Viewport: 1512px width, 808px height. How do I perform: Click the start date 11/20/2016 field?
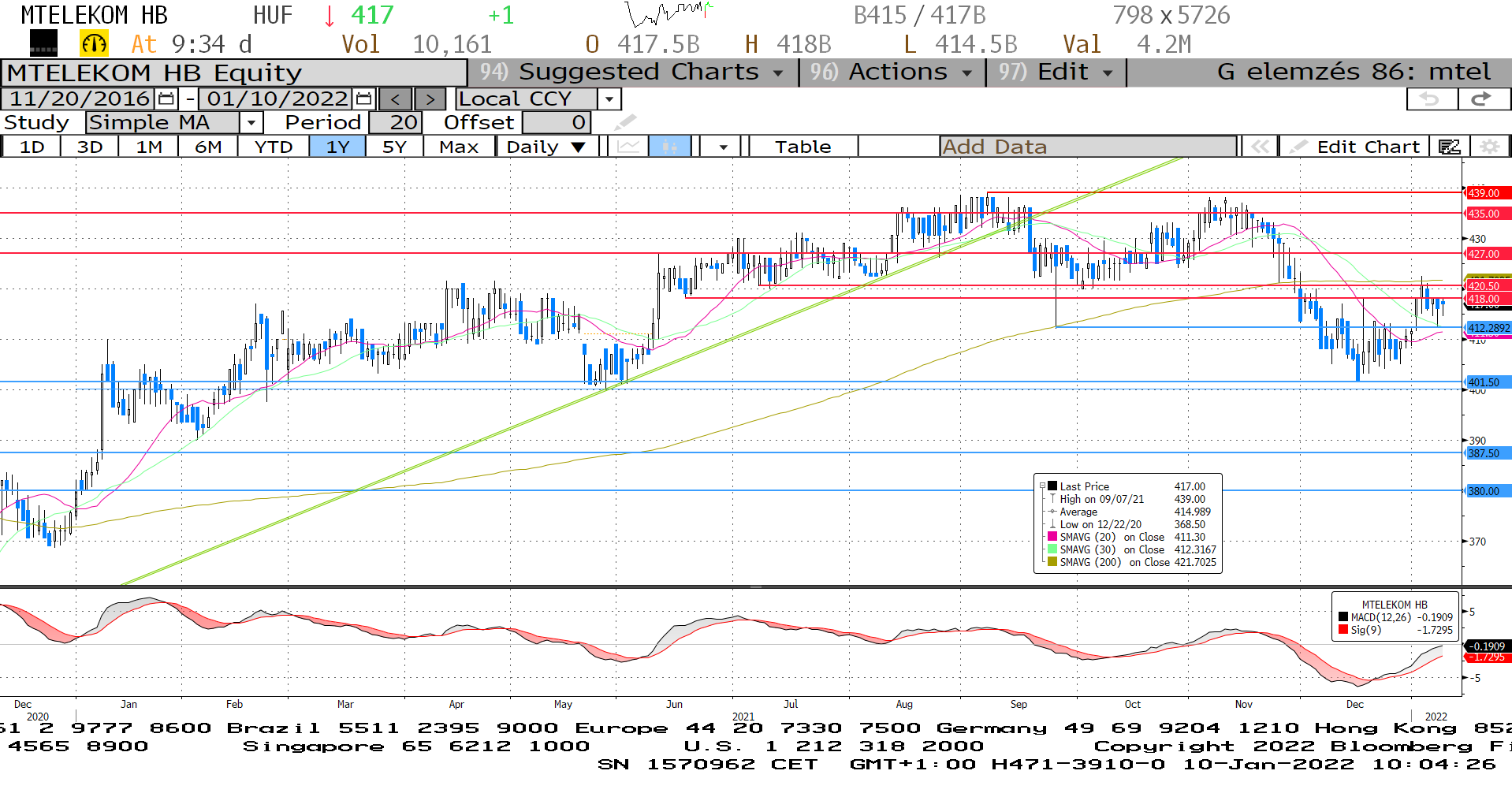(79, 99)
